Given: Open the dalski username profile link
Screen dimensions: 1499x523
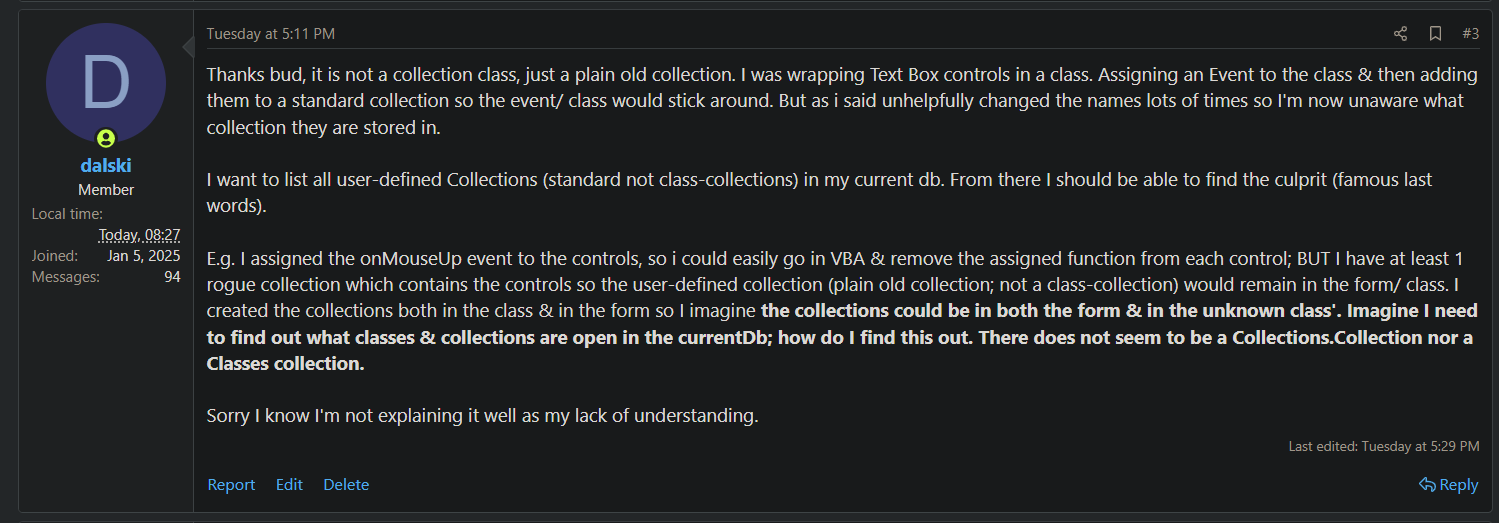Looking at the screenshot, I should [106, 166].
